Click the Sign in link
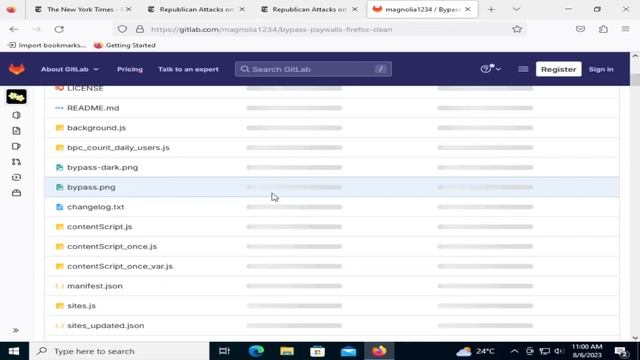The height and width of the screenshot is (360, 640). point(601,69)
